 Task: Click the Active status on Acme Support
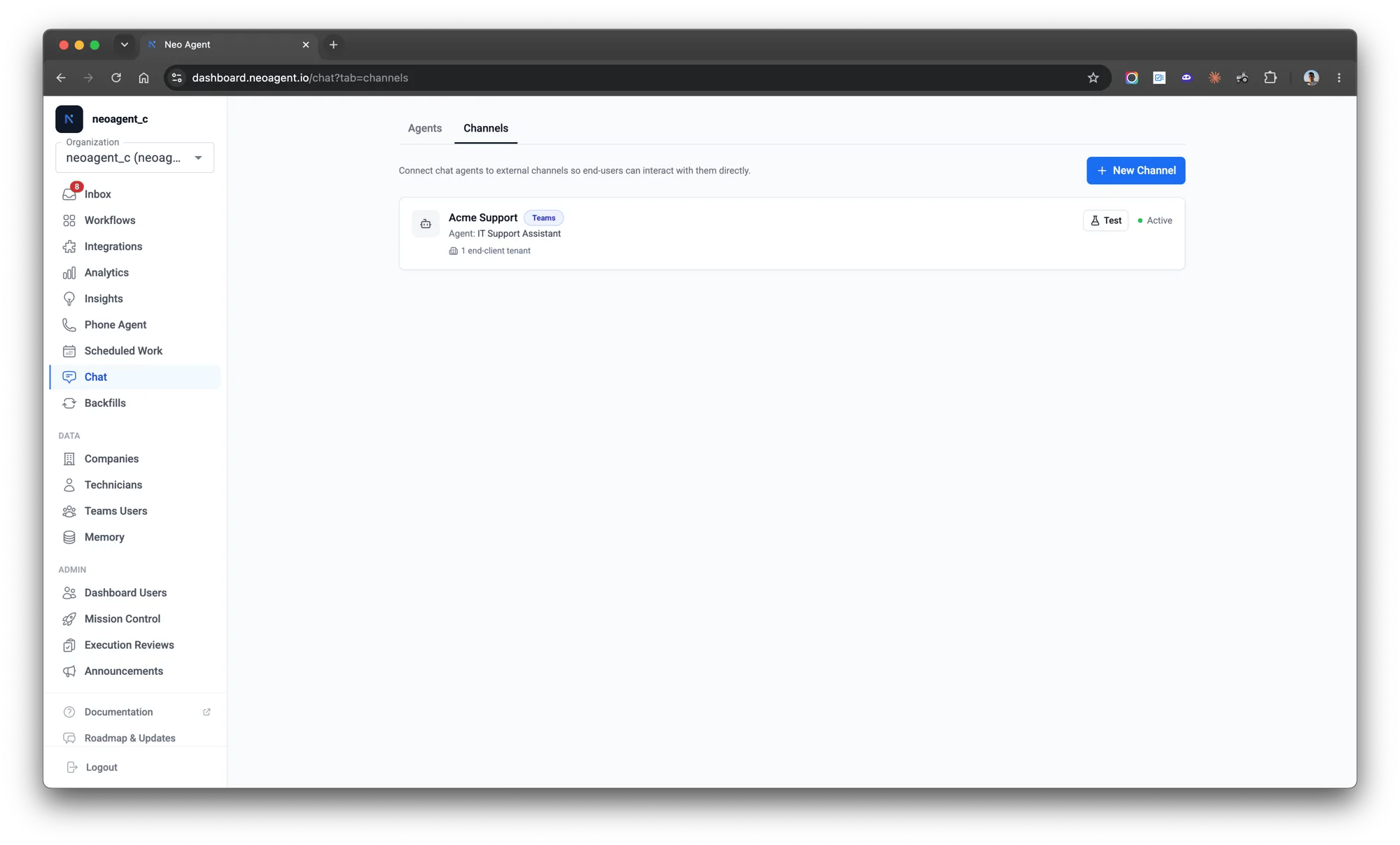click(x=1155, y=221)
